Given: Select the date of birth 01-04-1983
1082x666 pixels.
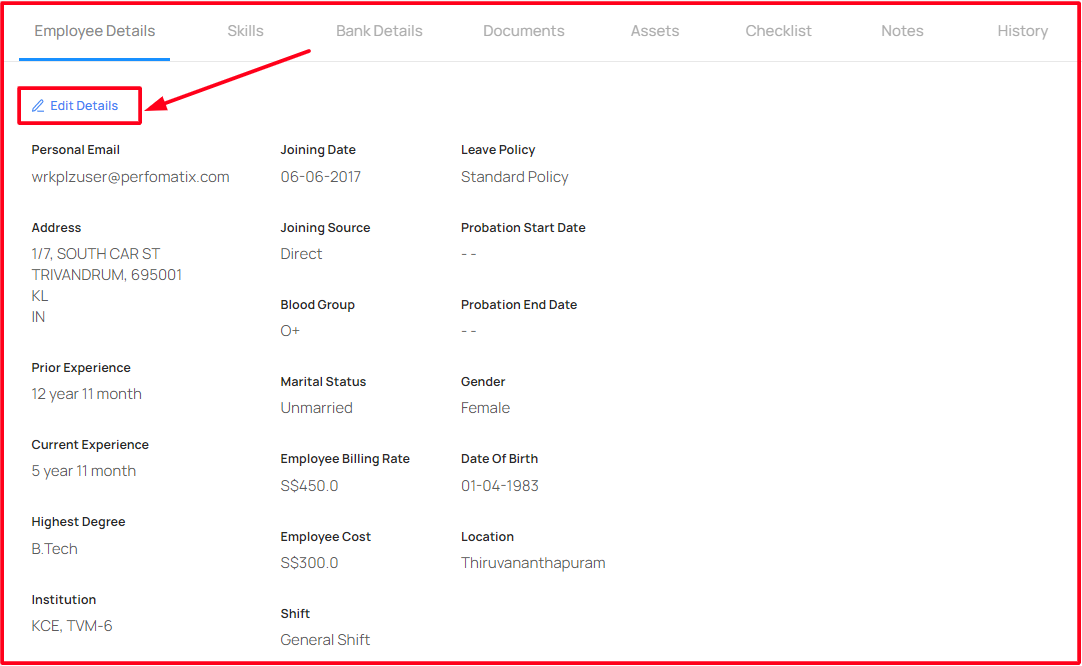Looking at the screenshot, I should [500, 486].
